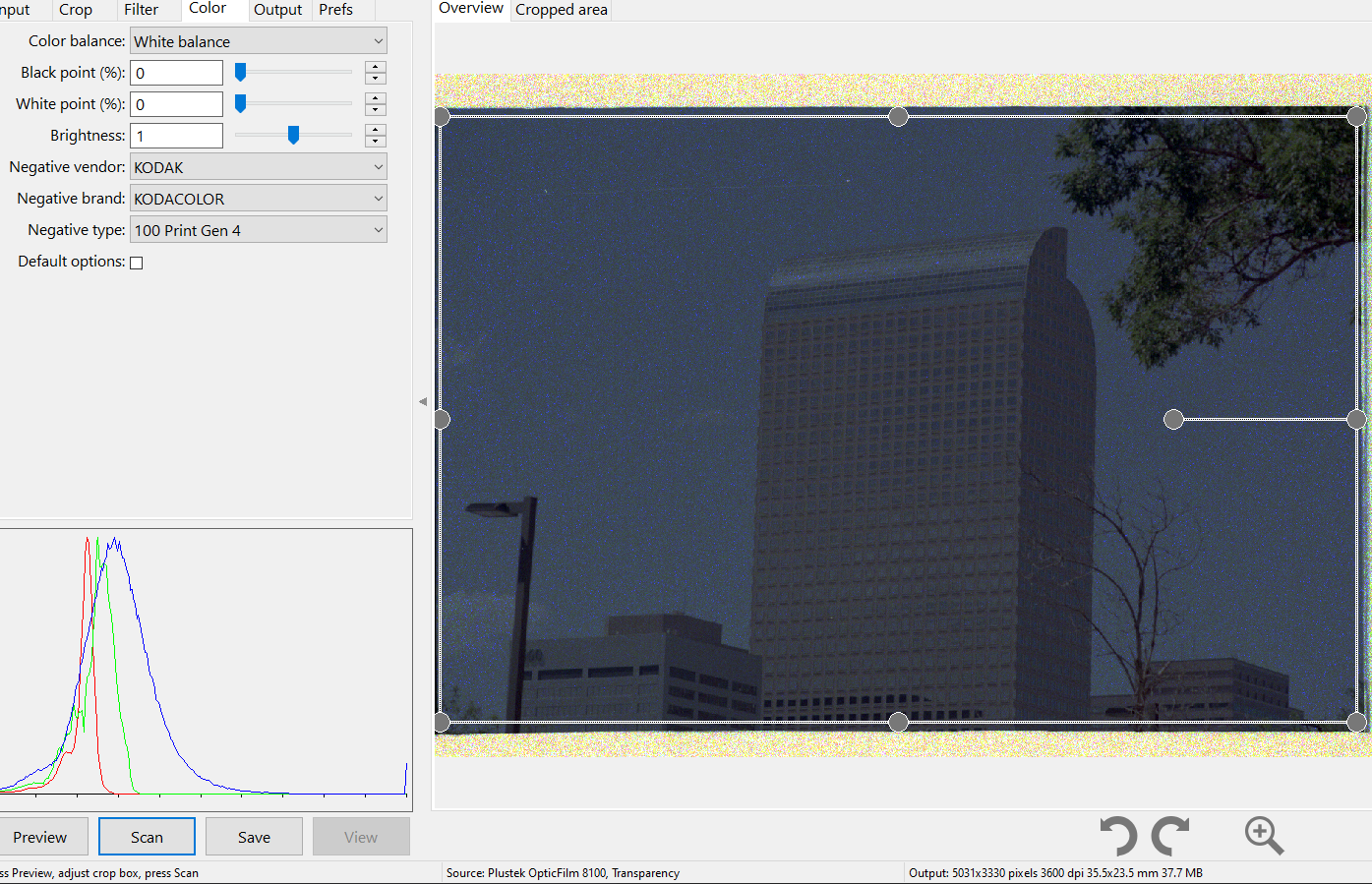Viewport: 1372px width, 884px height.
Task: Open the Color balance dropdown
Action: point(259,41)
